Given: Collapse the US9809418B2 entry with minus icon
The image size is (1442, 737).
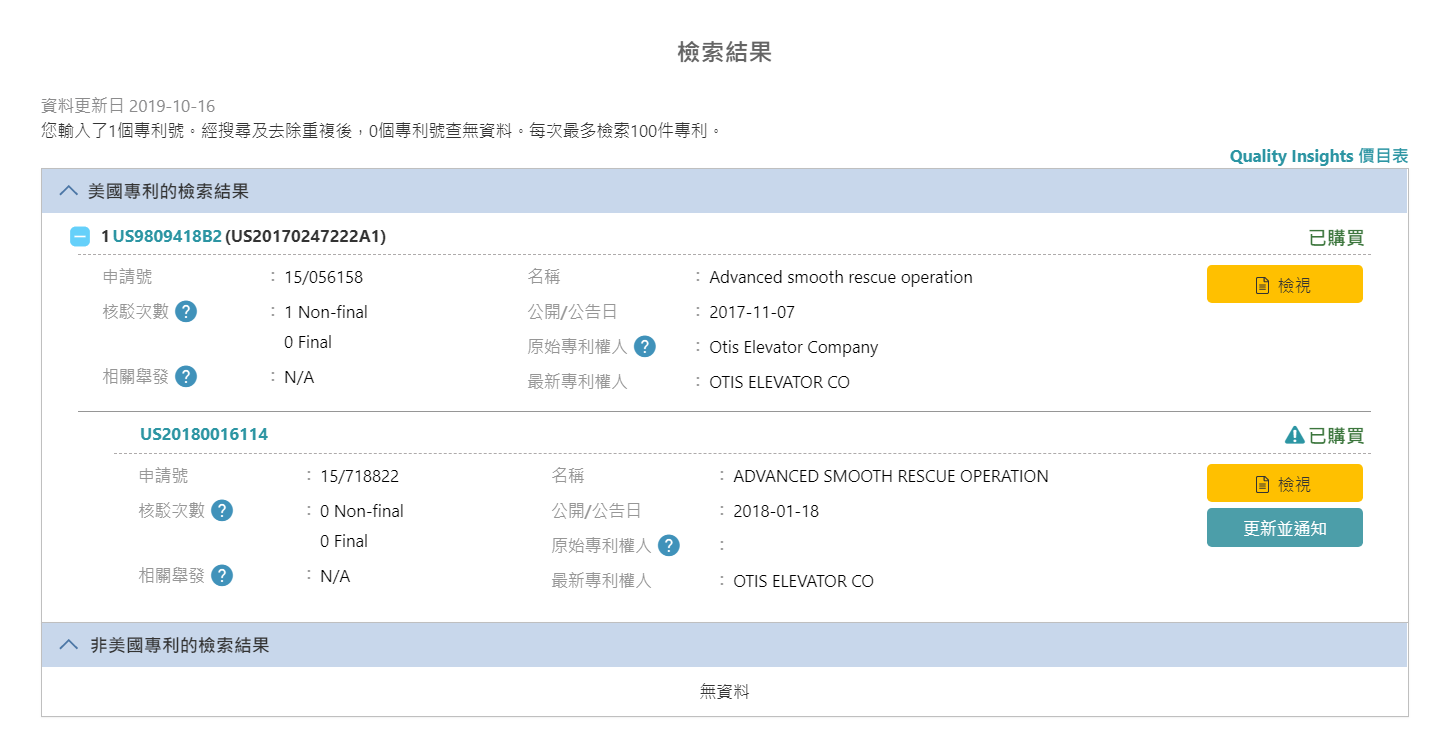Looking at the screenshot, I should (80, 237).
